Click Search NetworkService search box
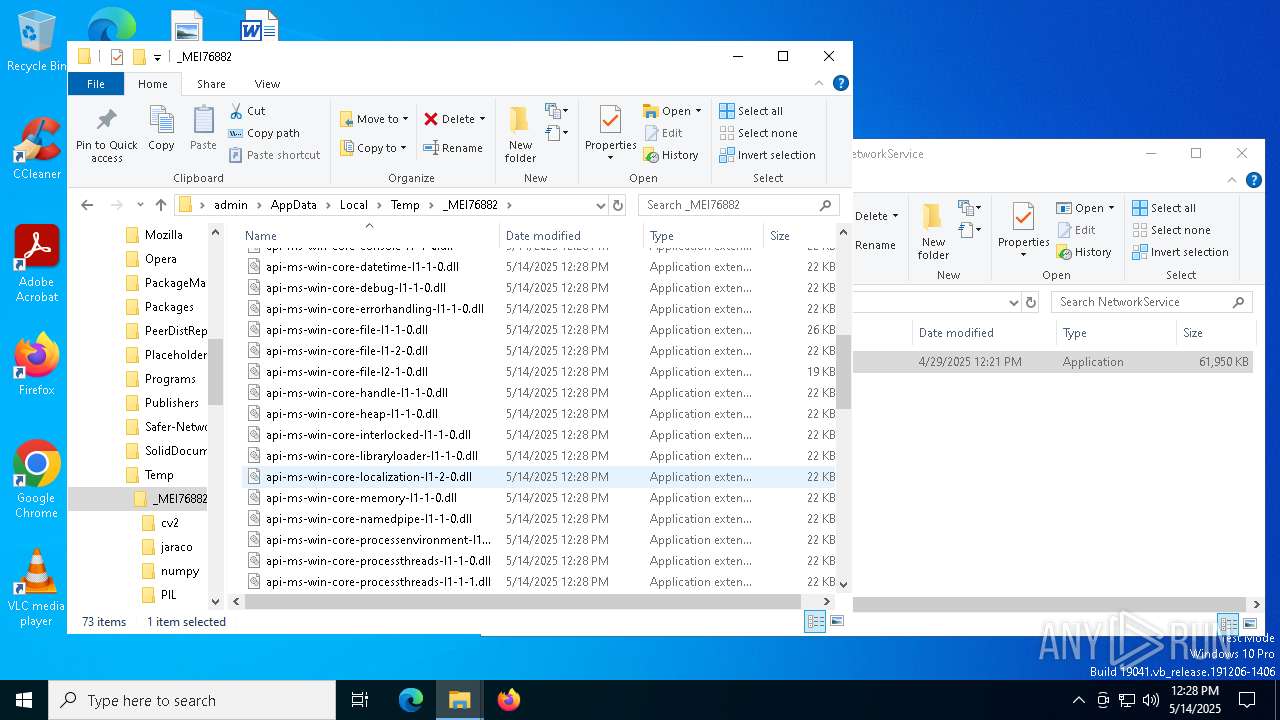Image resolution: width=1280 pixels, height=720 pixels. 1151,302
